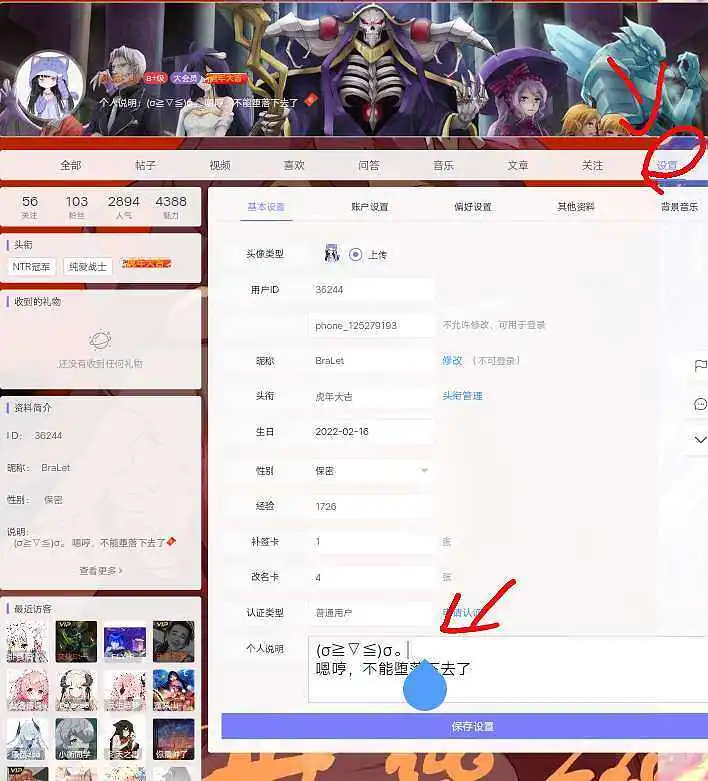Click the 2894 人气 count
The width and height of the screenshot is (708, 781).
pos(124,207)
